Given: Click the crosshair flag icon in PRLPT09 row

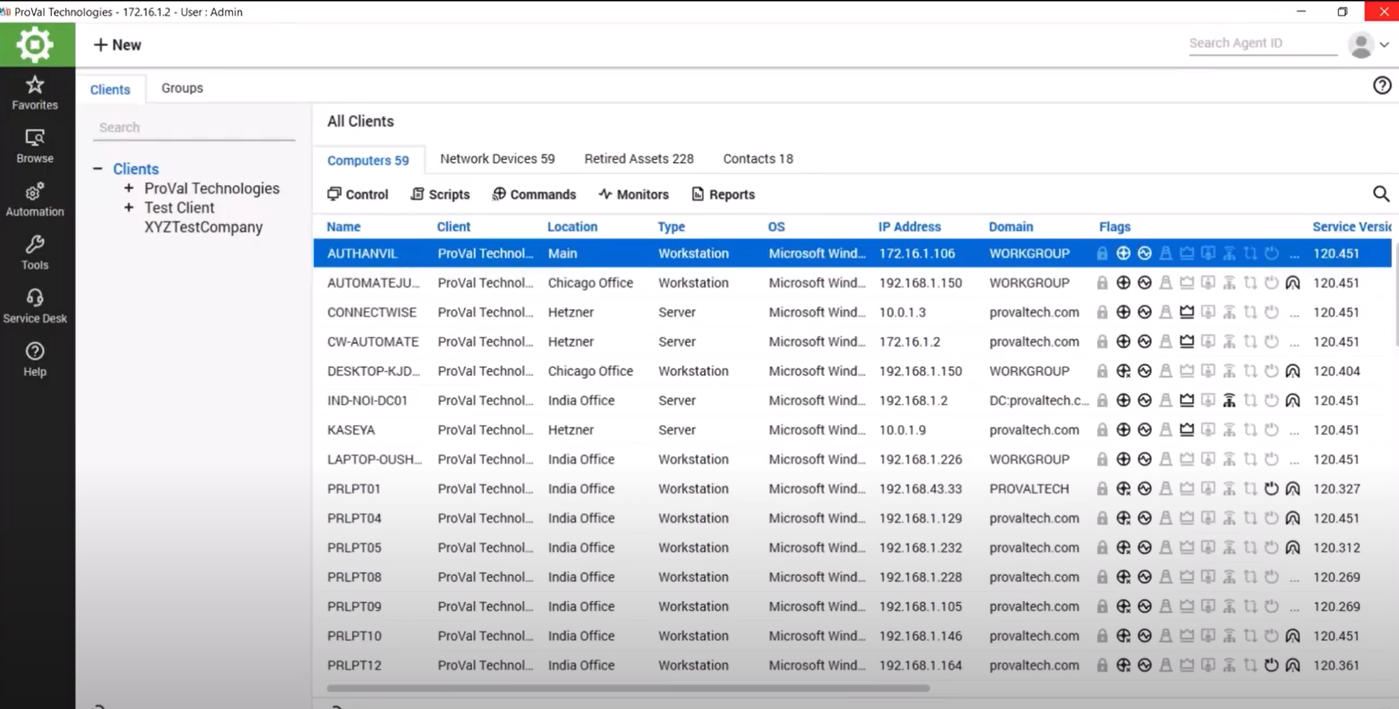Looking at the screenshot, I should click(1123, 607).
